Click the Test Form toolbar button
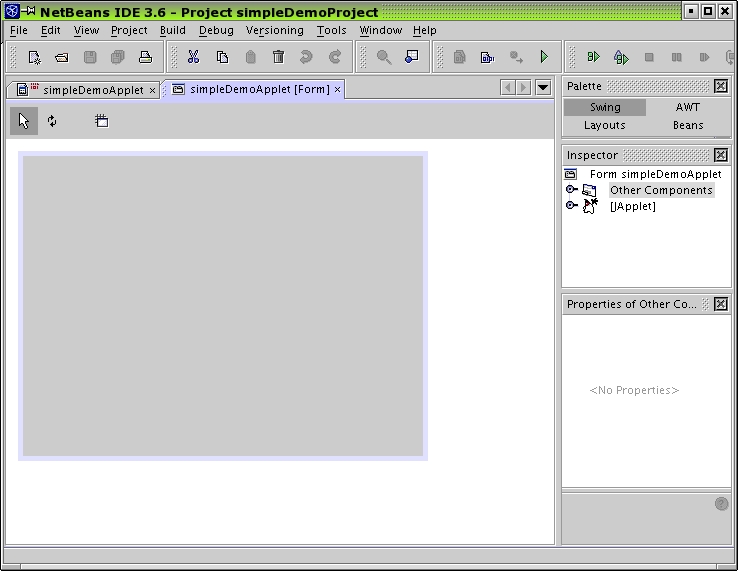 tap(101, 121)
